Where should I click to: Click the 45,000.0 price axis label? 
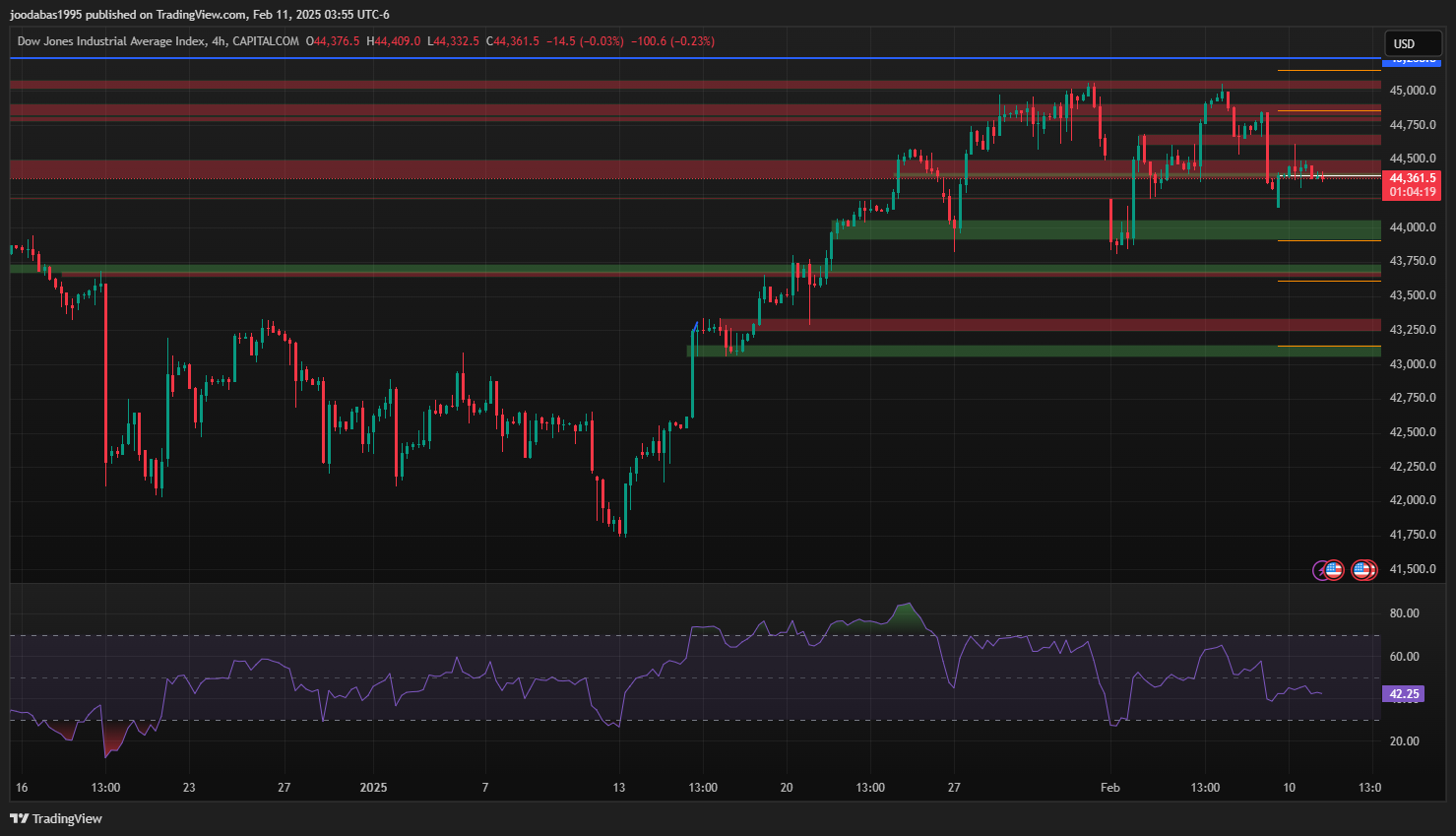1412,91
